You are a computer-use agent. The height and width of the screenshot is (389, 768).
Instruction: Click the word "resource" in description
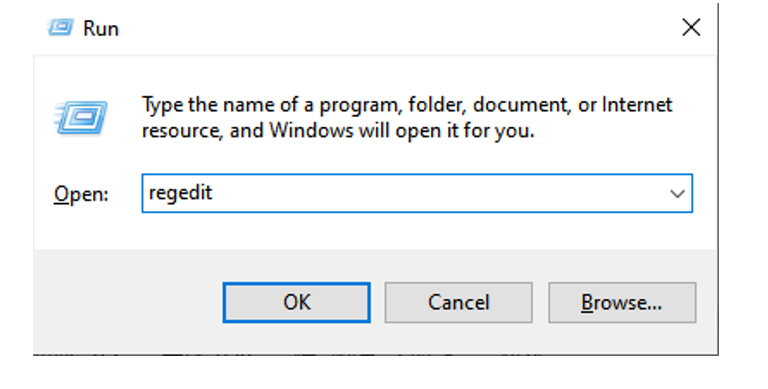(x=182, y=131)
